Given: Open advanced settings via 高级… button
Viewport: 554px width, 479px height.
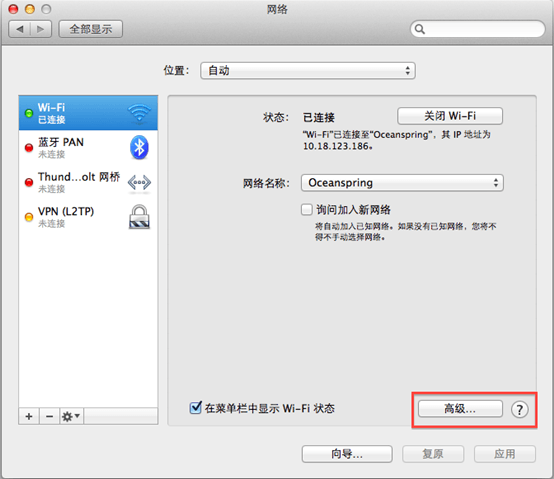Looking at the screenshot, I should (x=460, y=409).
